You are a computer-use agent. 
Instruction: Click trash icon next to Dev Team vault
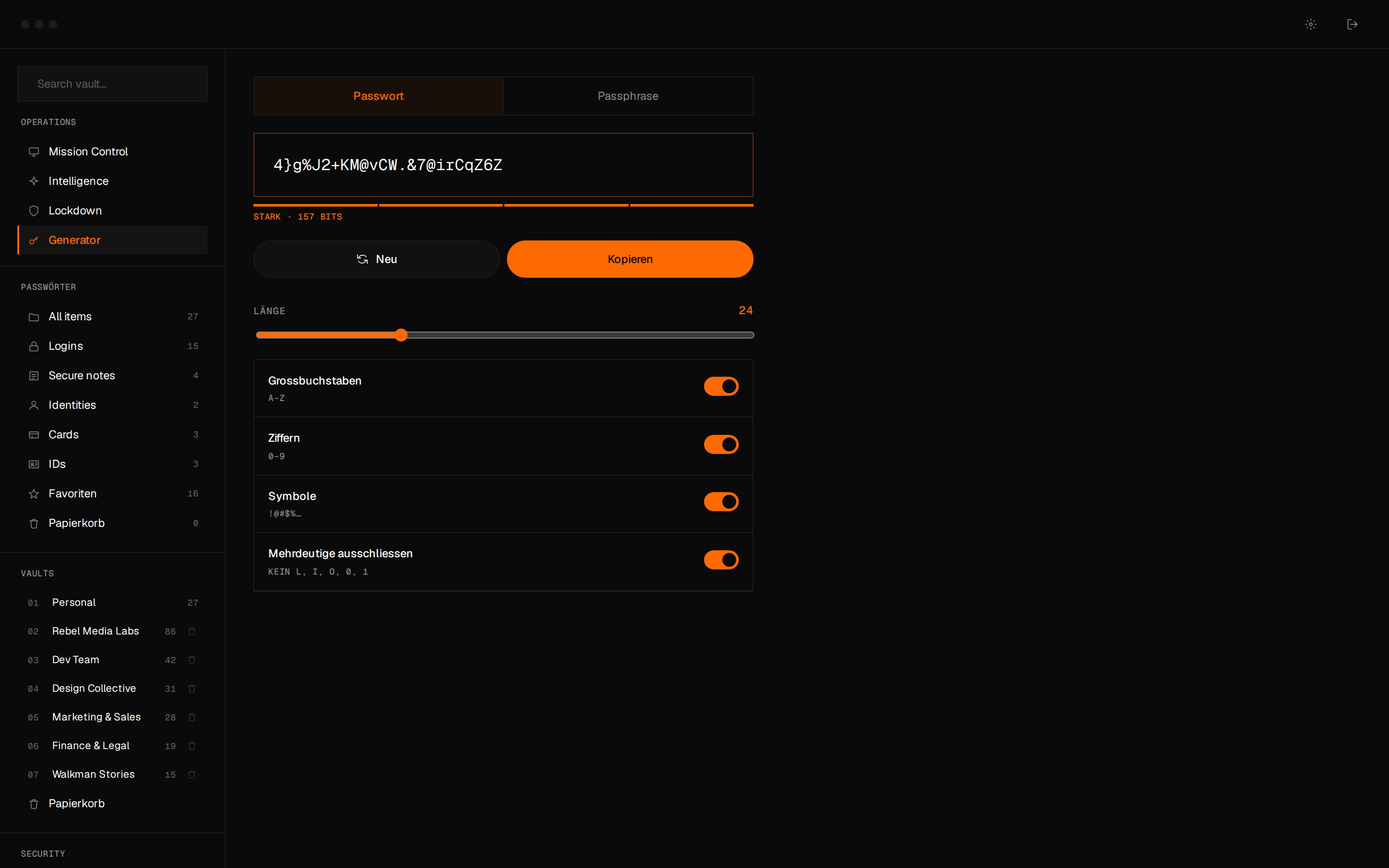tap(192, 660)
